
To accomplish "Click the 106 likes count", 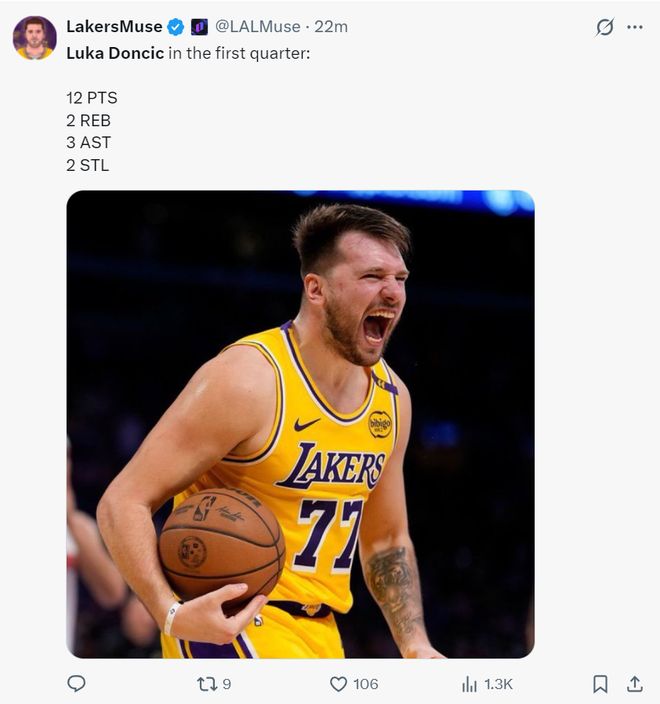I will coord(366,684).
